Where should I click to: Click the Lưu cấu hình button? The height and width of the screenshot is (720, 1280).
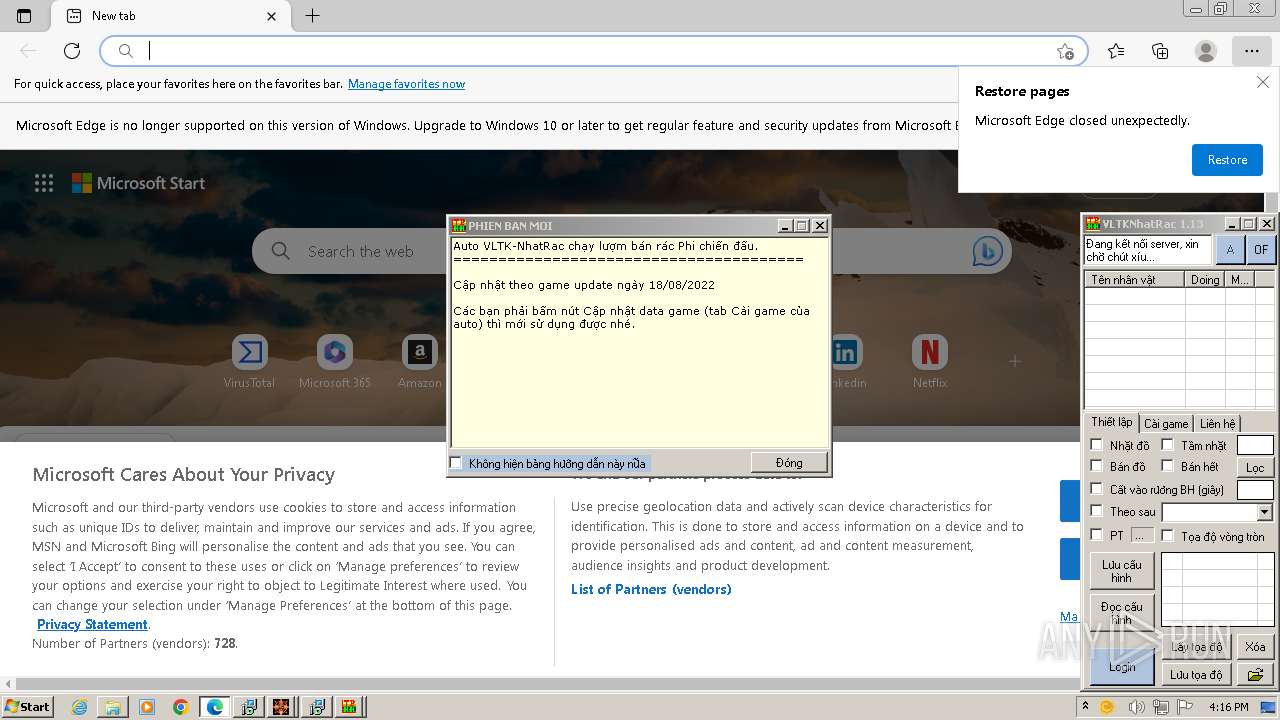[x=1122, y=571]
